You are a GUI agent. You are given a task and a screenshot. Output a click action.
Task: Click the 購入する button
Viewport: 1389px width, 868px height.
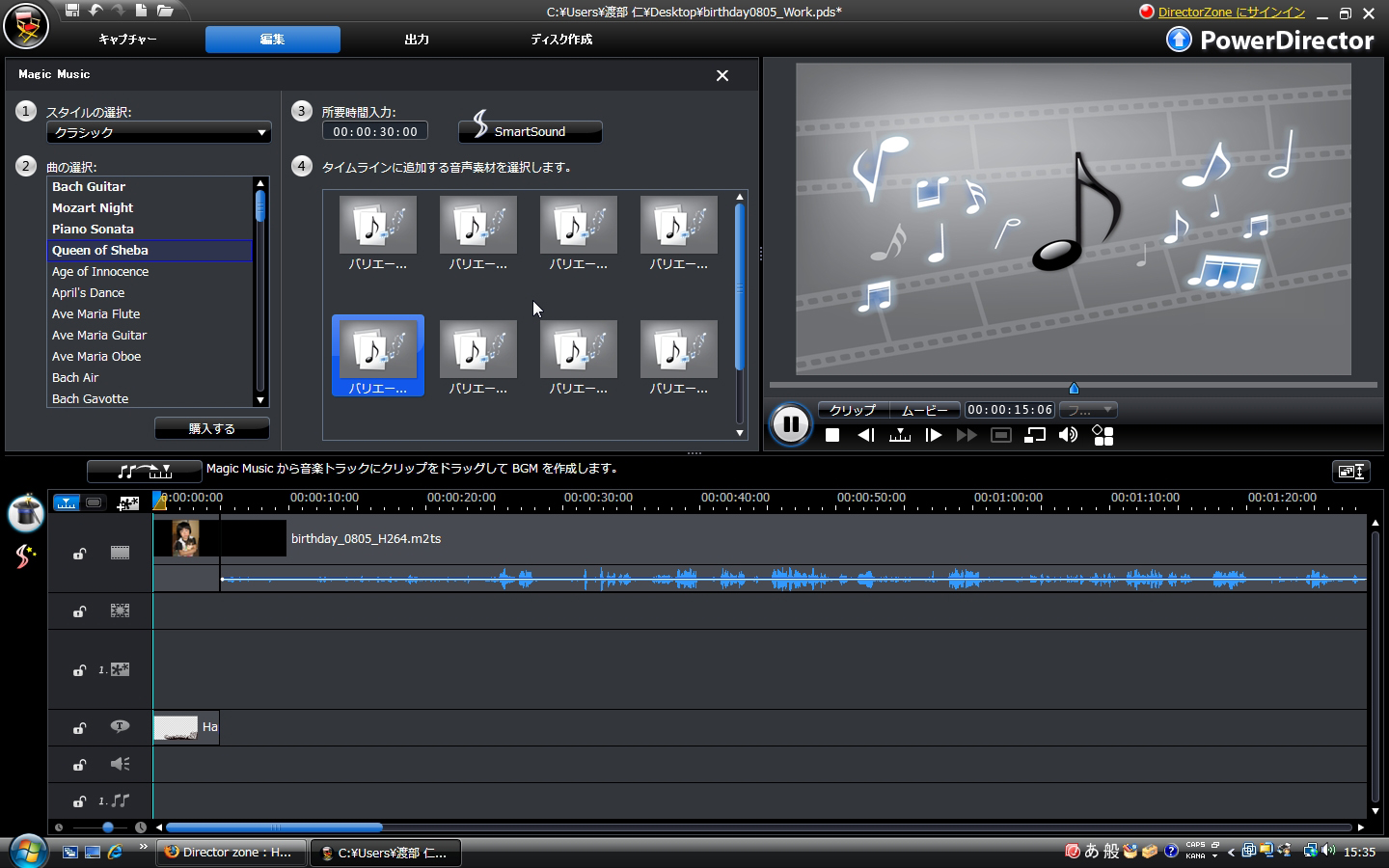coord(212,428)
